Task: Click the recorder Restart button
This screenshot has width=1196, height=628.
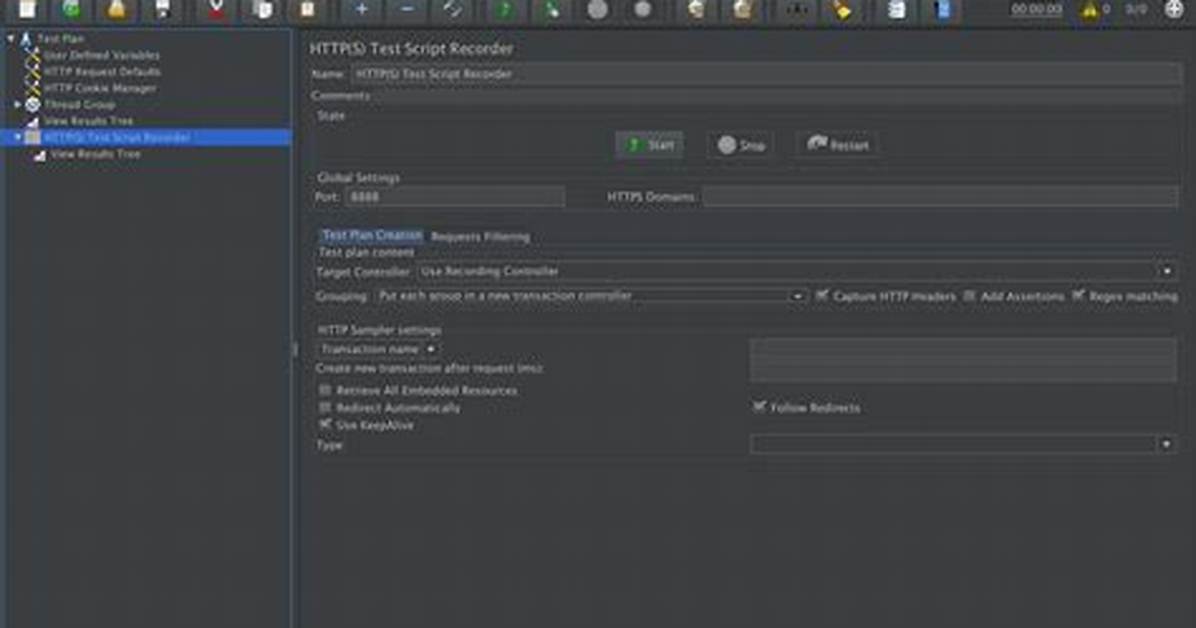Action: (838, 144)
